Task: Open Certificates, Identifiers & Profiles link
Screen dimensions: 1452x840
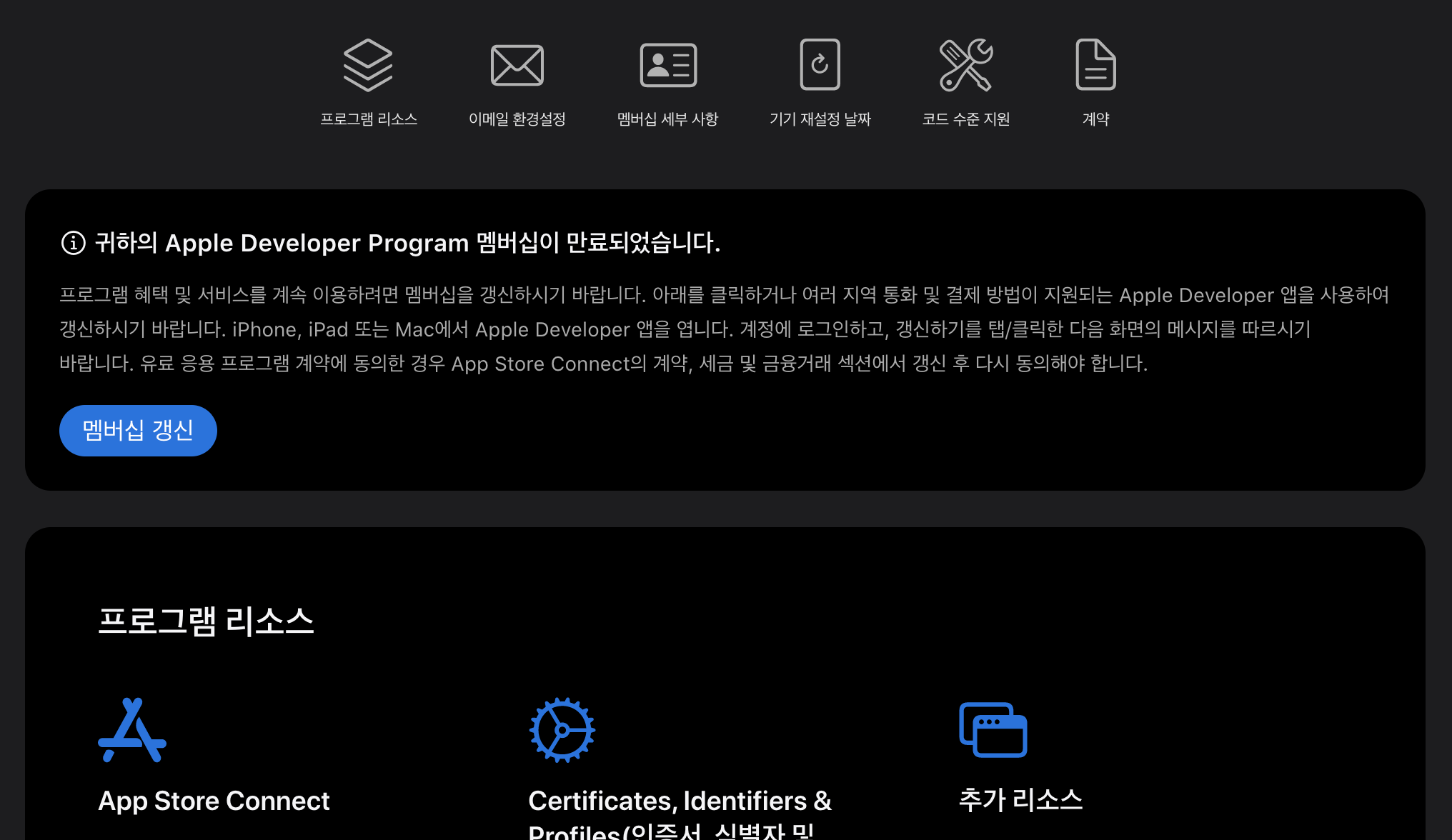Action: 680,801
